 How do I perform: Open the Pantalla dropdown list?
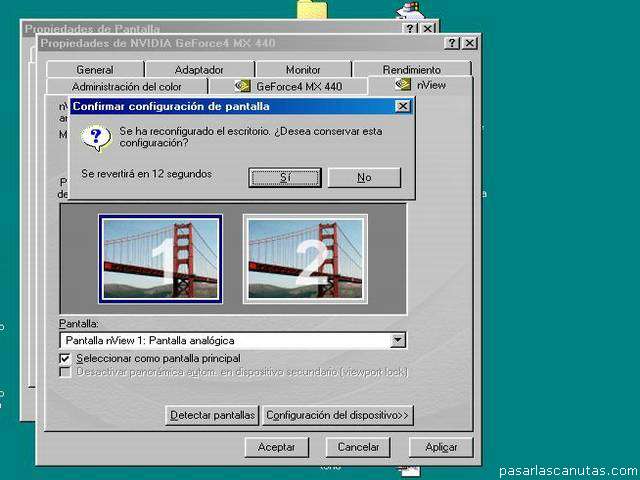pyautogui.click(x=398, y=340)
